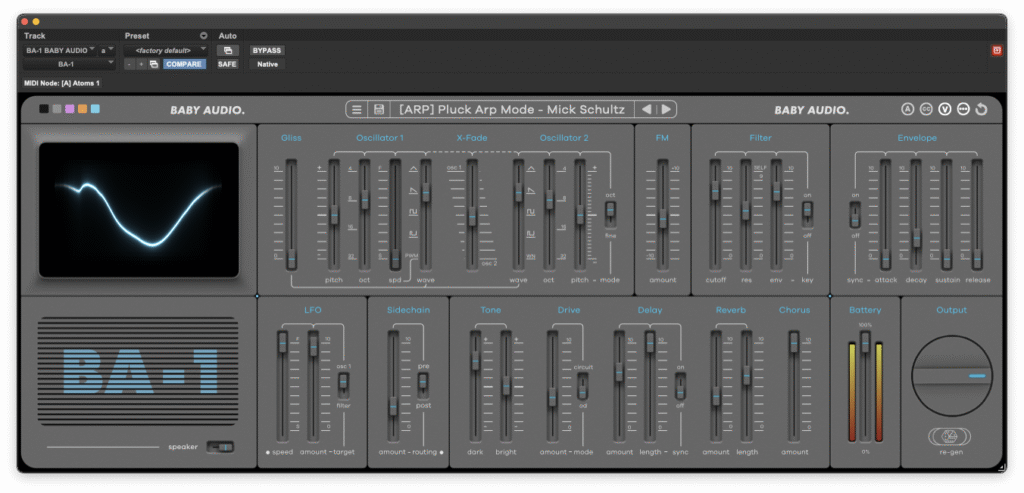Click the Native button
The width and height of the screenshot is (1024, 493).
[267, 64]
